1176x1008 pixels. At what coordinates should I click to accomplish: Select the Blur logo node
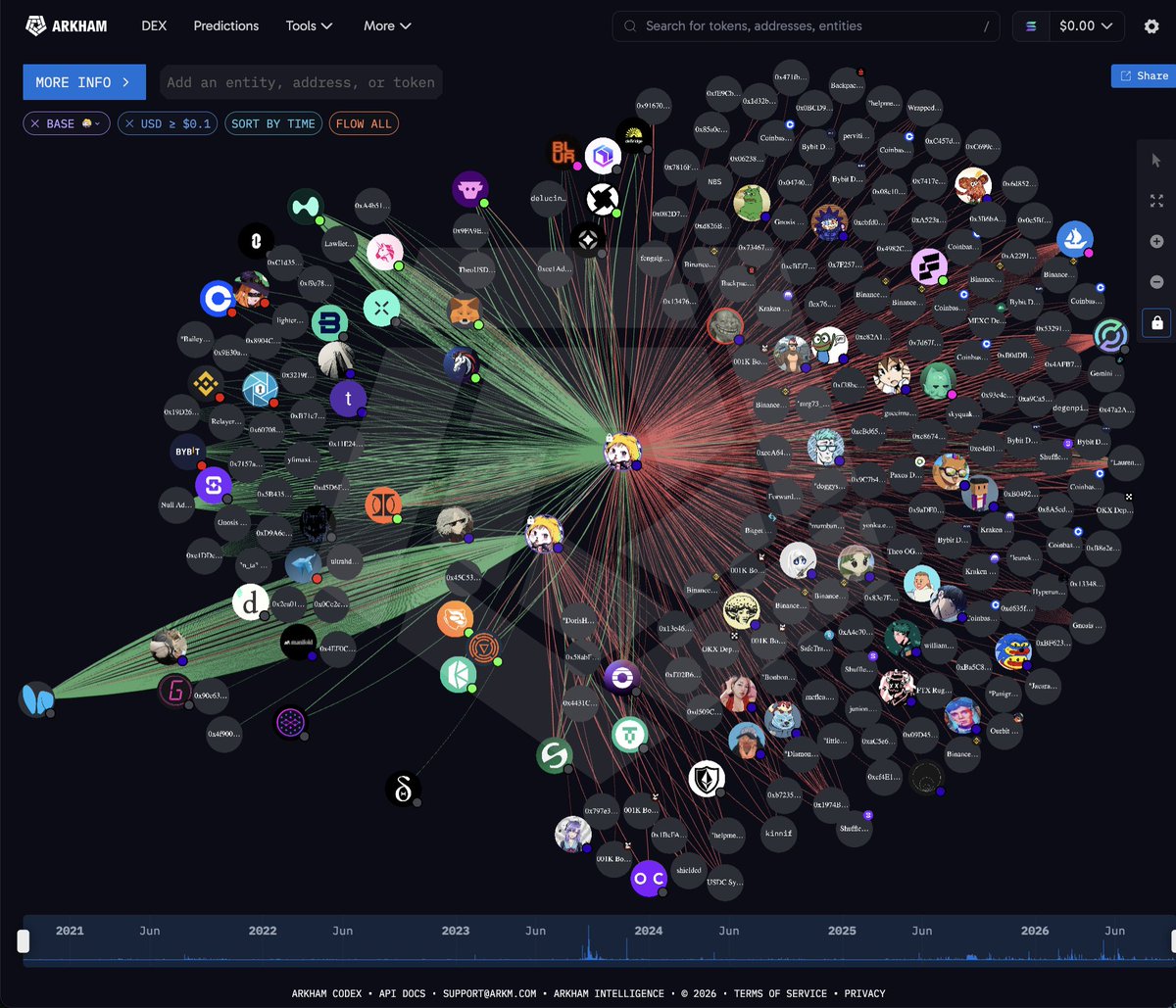563,153
